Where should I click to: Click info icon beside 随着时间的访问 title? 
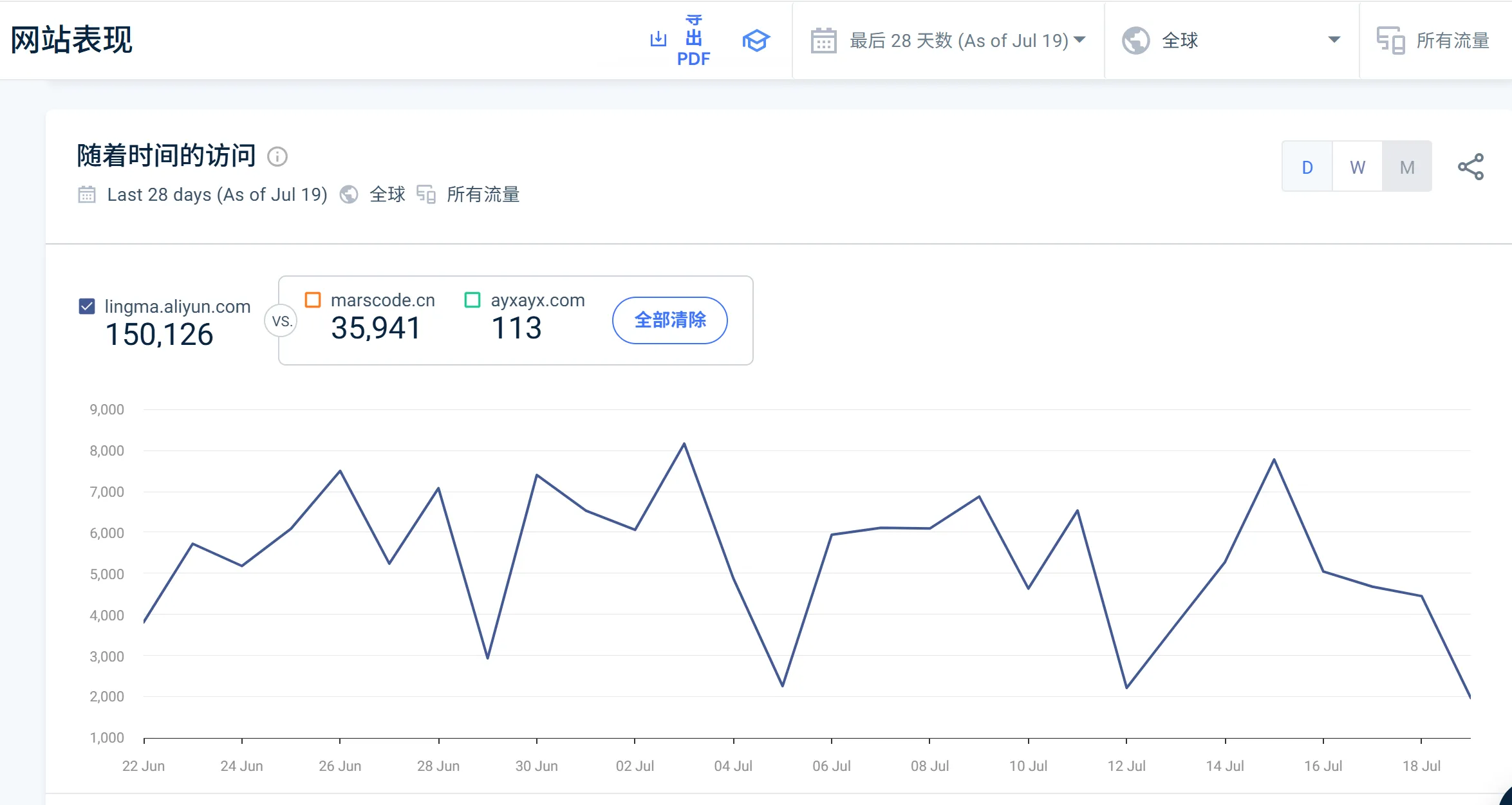tap(277, 156)
